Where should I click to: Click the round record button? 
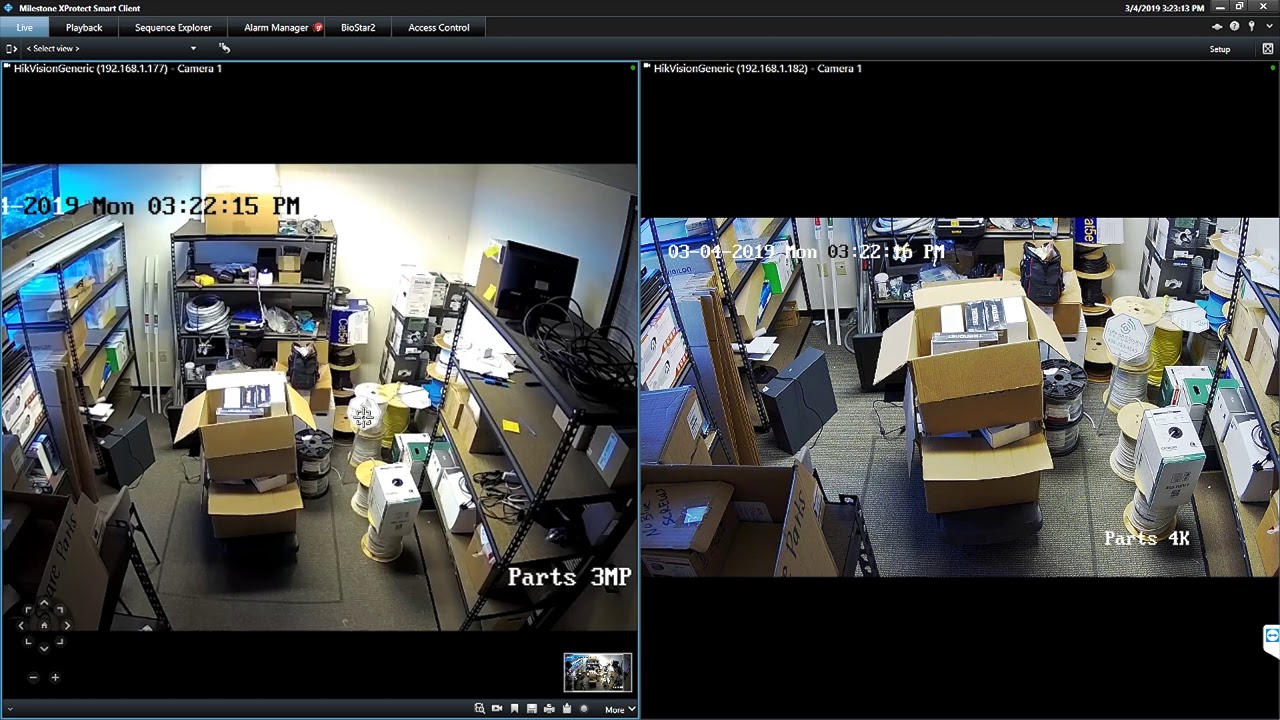(x=584, y=709)
